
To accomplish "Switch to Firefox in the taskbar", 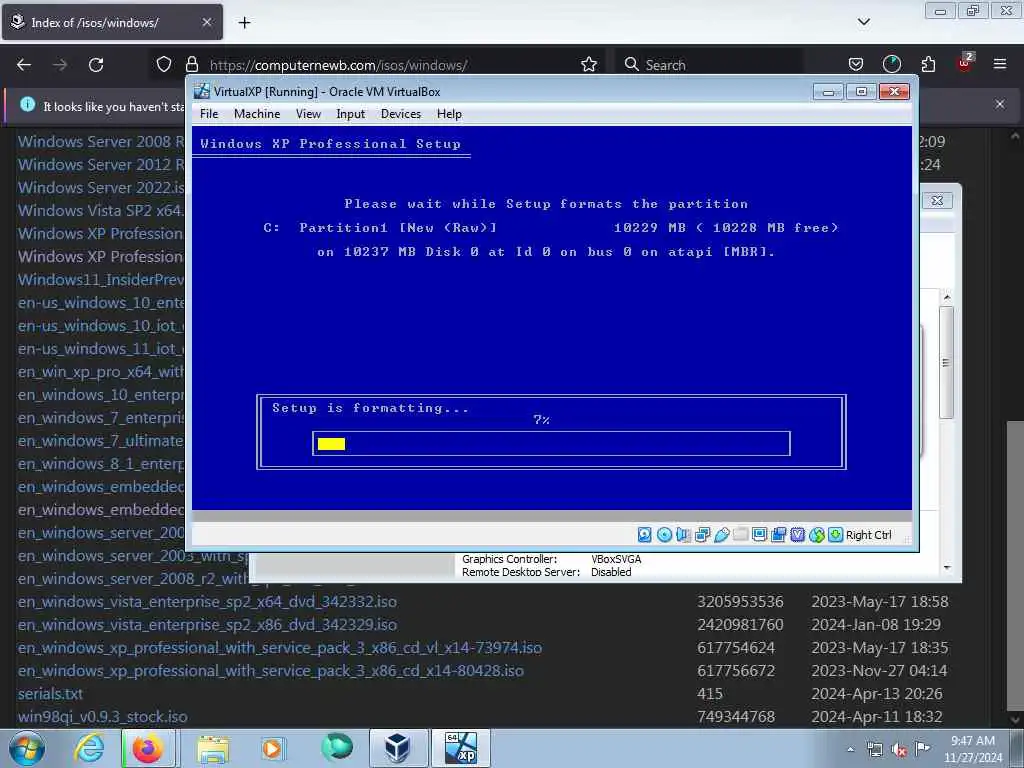I will (148, 748).
